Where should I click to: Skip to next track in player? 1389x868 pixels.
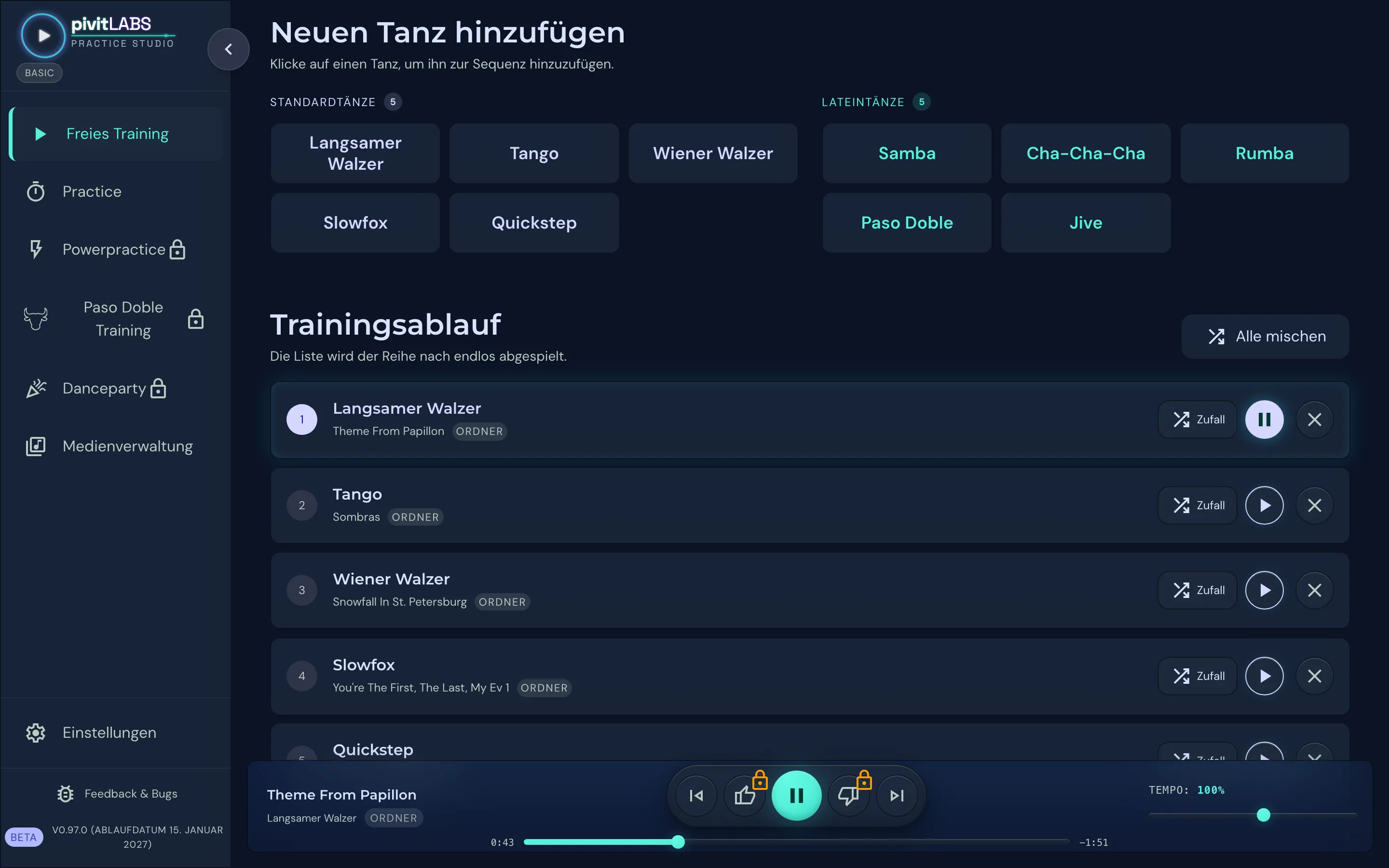click(897, 796)
